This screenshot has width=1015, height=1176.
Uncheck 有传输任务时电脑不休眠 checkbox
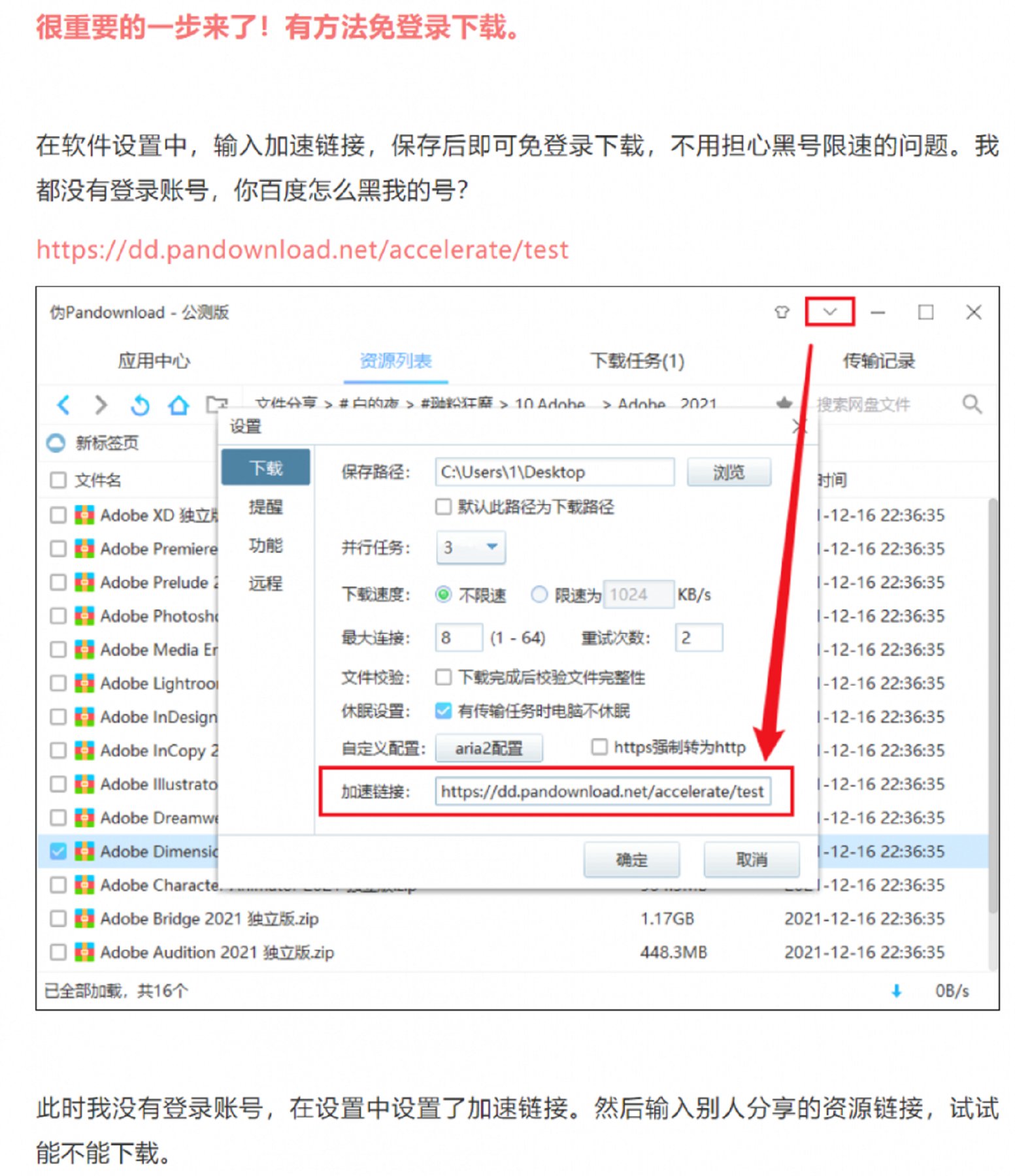[444, 711]
